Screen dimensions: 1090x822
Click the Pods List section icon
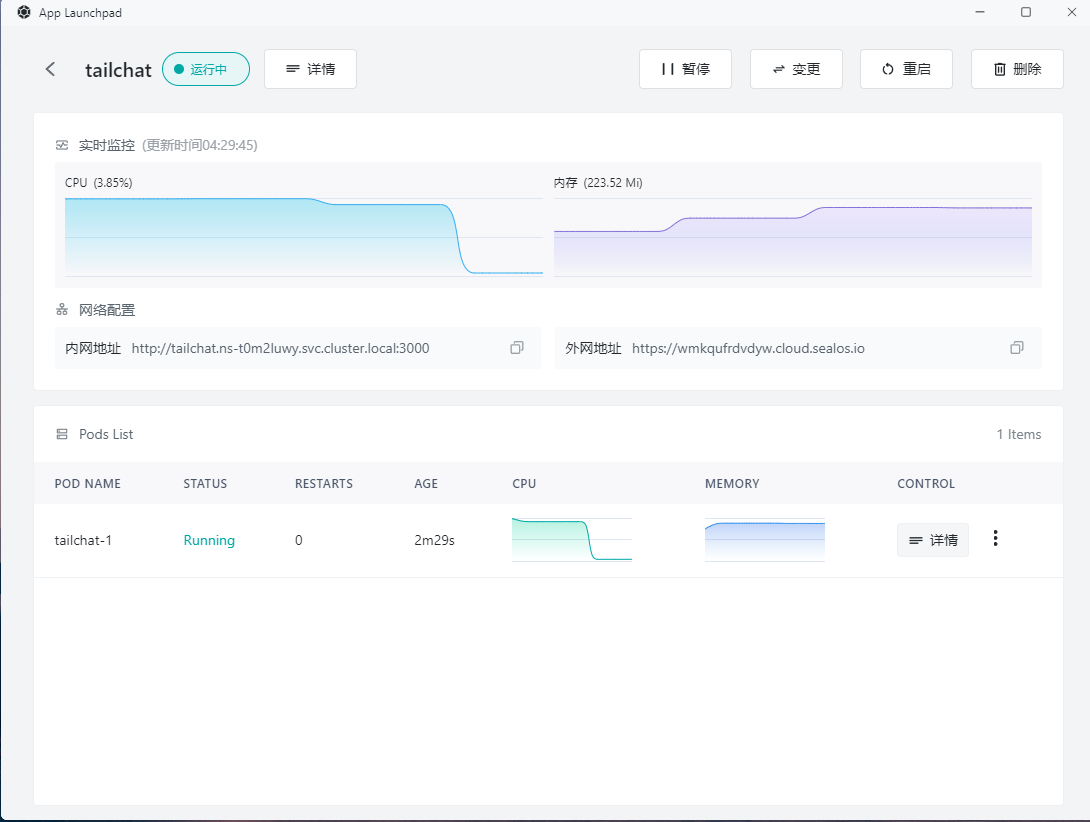coord(62,434)
